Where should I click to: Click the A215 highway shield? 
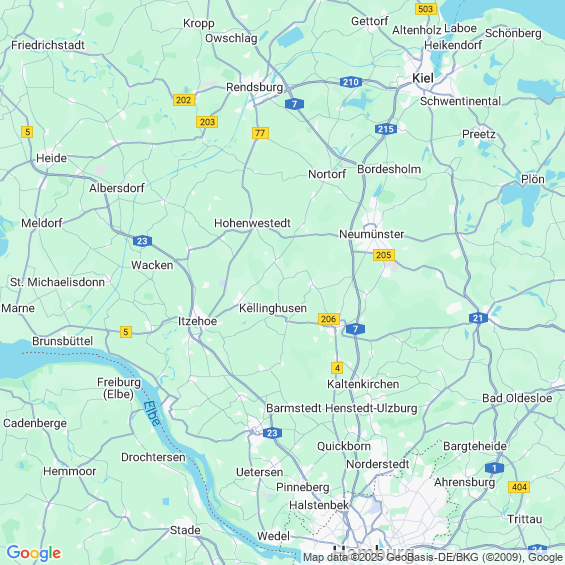tap(386, 129)
